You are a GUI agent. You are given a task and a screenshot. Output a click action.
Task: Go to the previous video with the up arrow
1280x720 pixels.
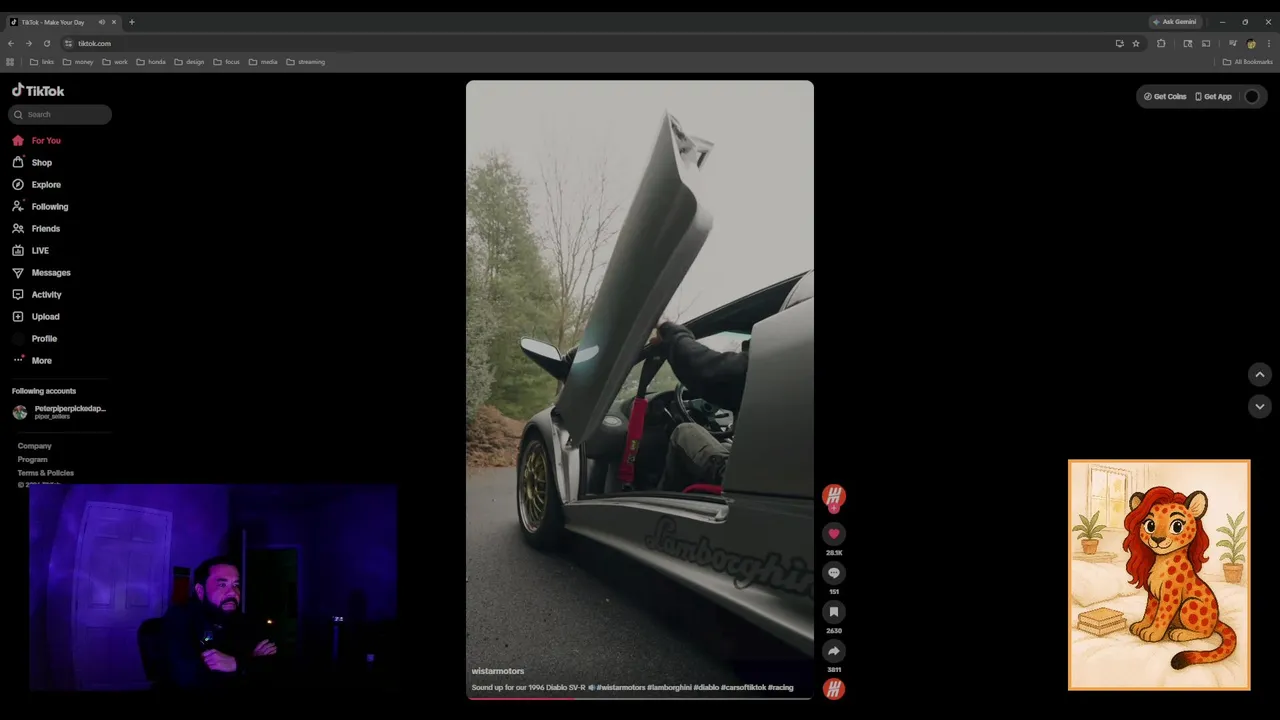[x=1260, y=374]
